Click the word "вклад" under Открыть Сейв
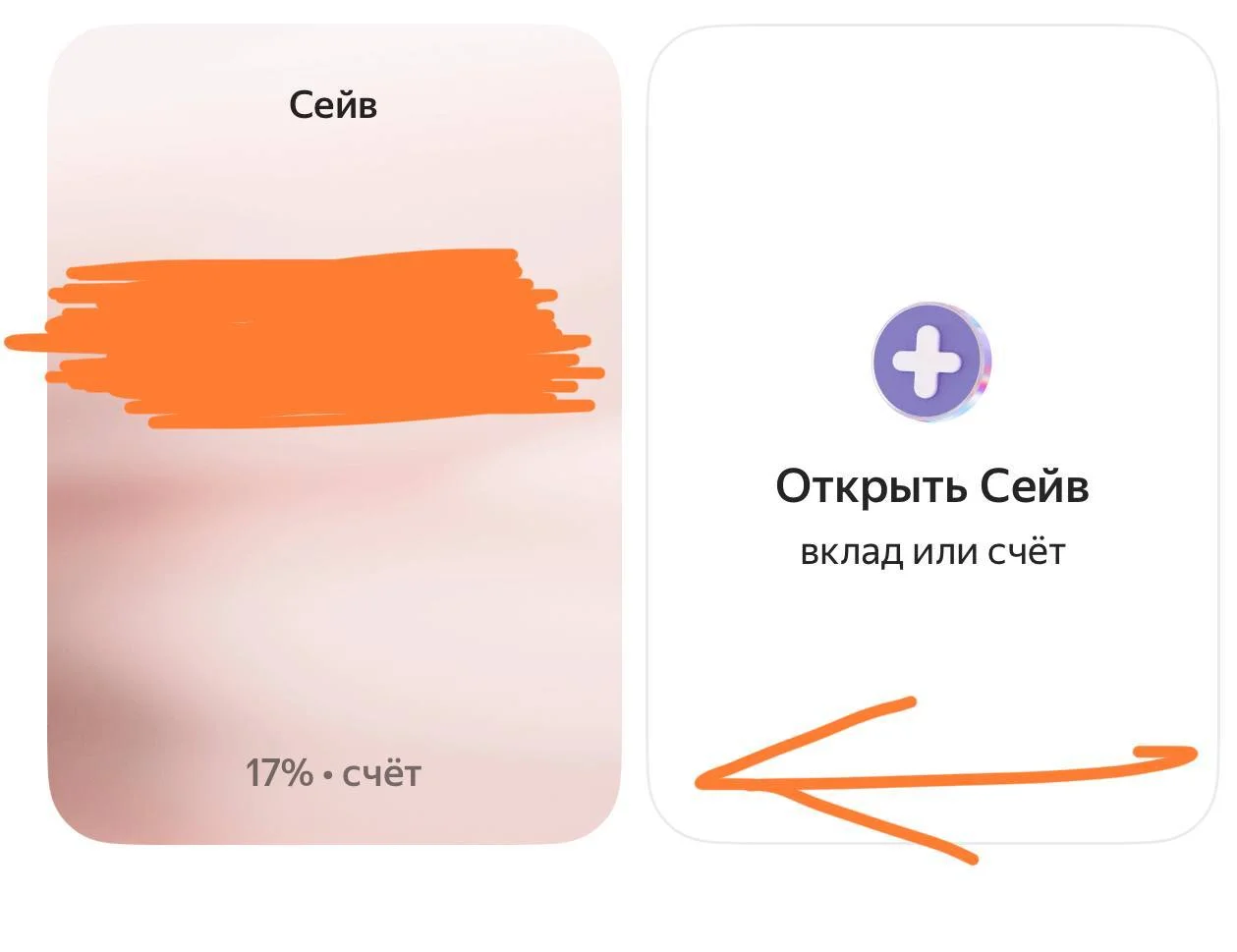This screenshot has height=952, width=1237. click(852, 552)
